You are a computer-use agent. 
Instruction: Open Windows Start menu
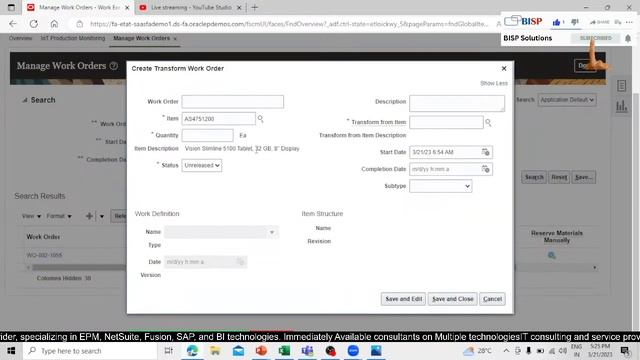(11, 351)
